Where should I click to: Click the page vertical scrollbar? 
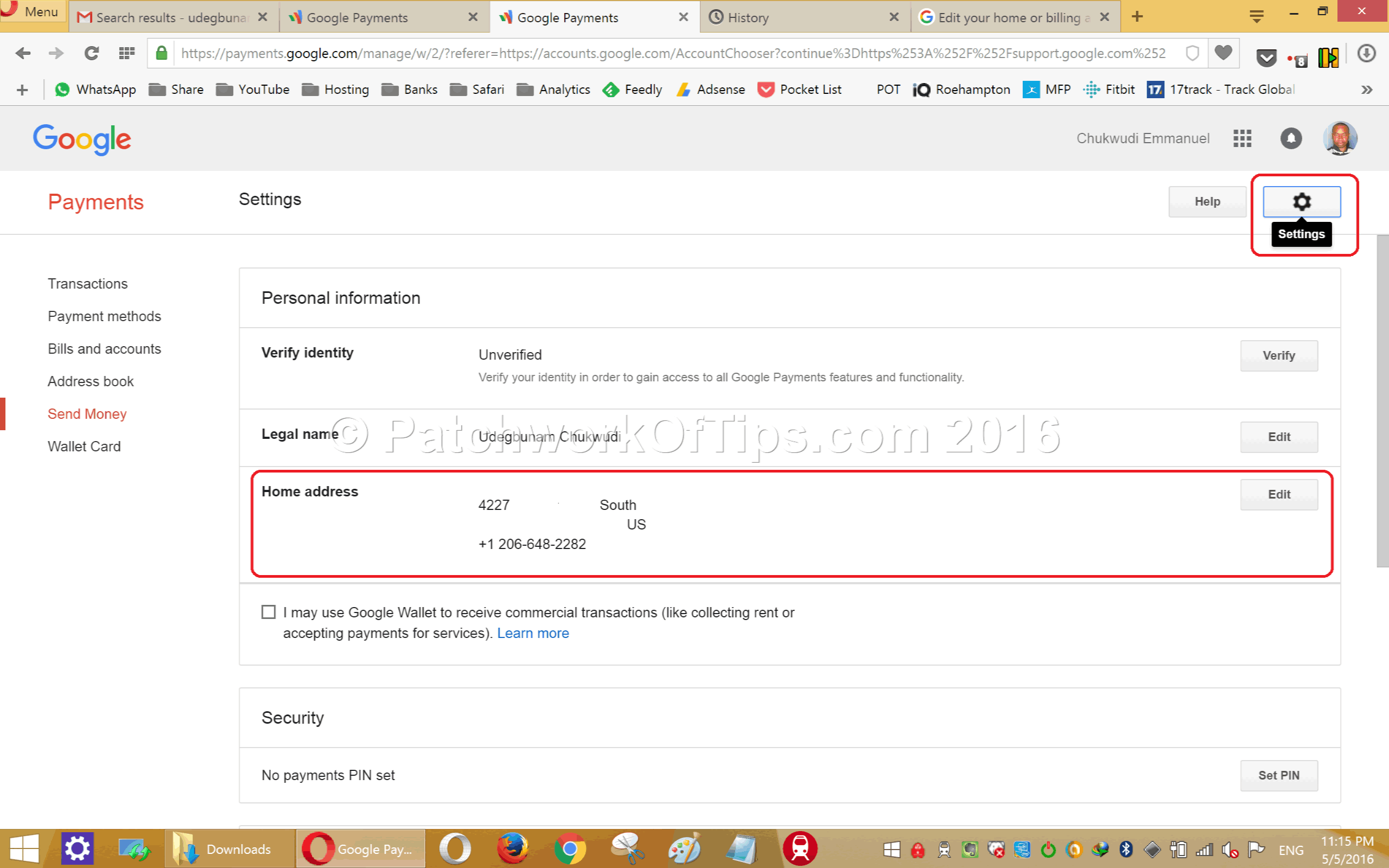point(1382,401)
